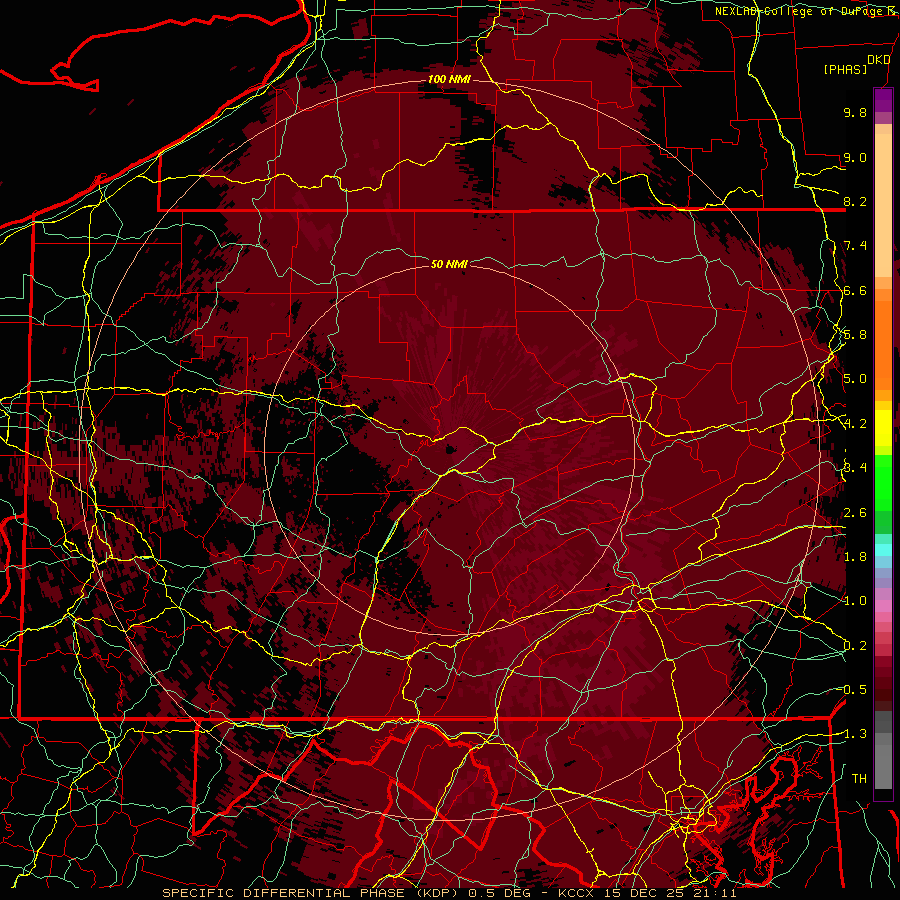Select the purple top segment of the color bar
Viewport: 900px width, 900px height.
pos(883,100)
